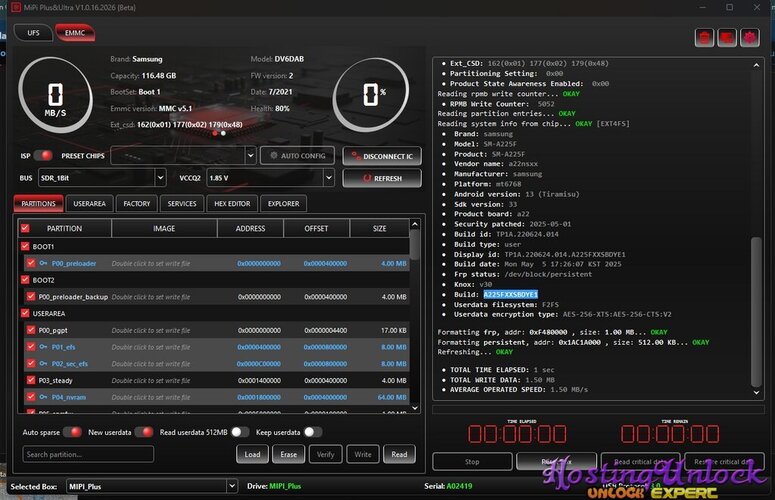
Task: Click the middle red icon in top-right group
Action: [727, 38]
